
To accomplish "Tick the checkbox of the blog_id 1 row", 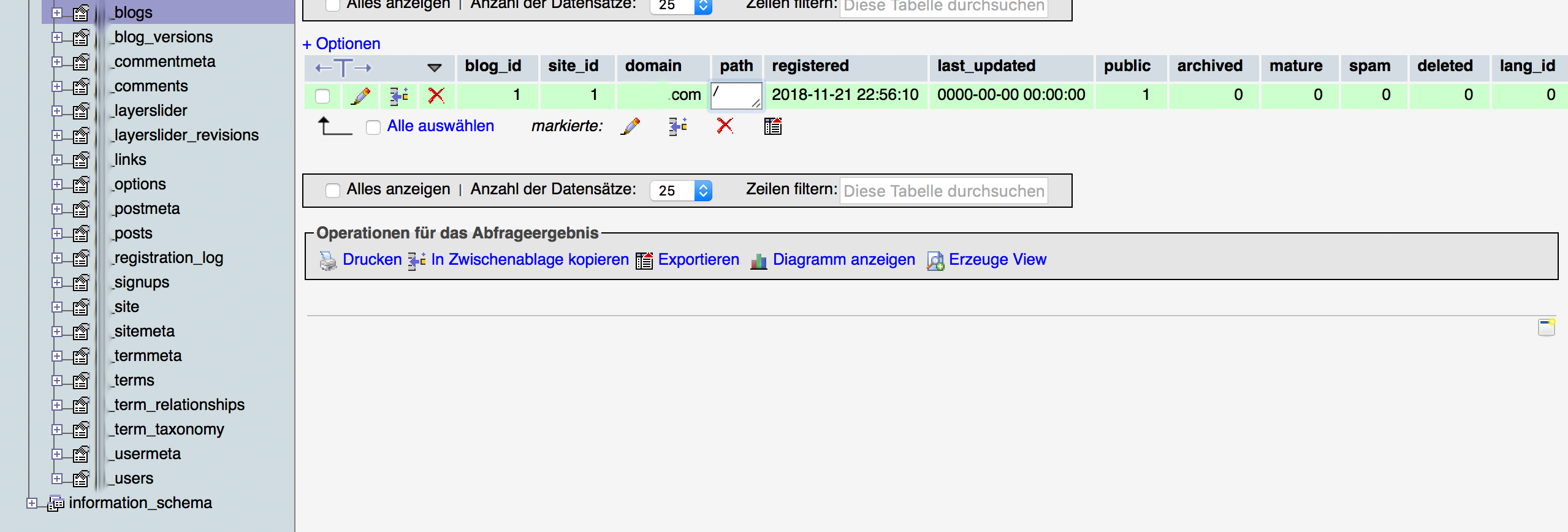I will click(322, 96).
